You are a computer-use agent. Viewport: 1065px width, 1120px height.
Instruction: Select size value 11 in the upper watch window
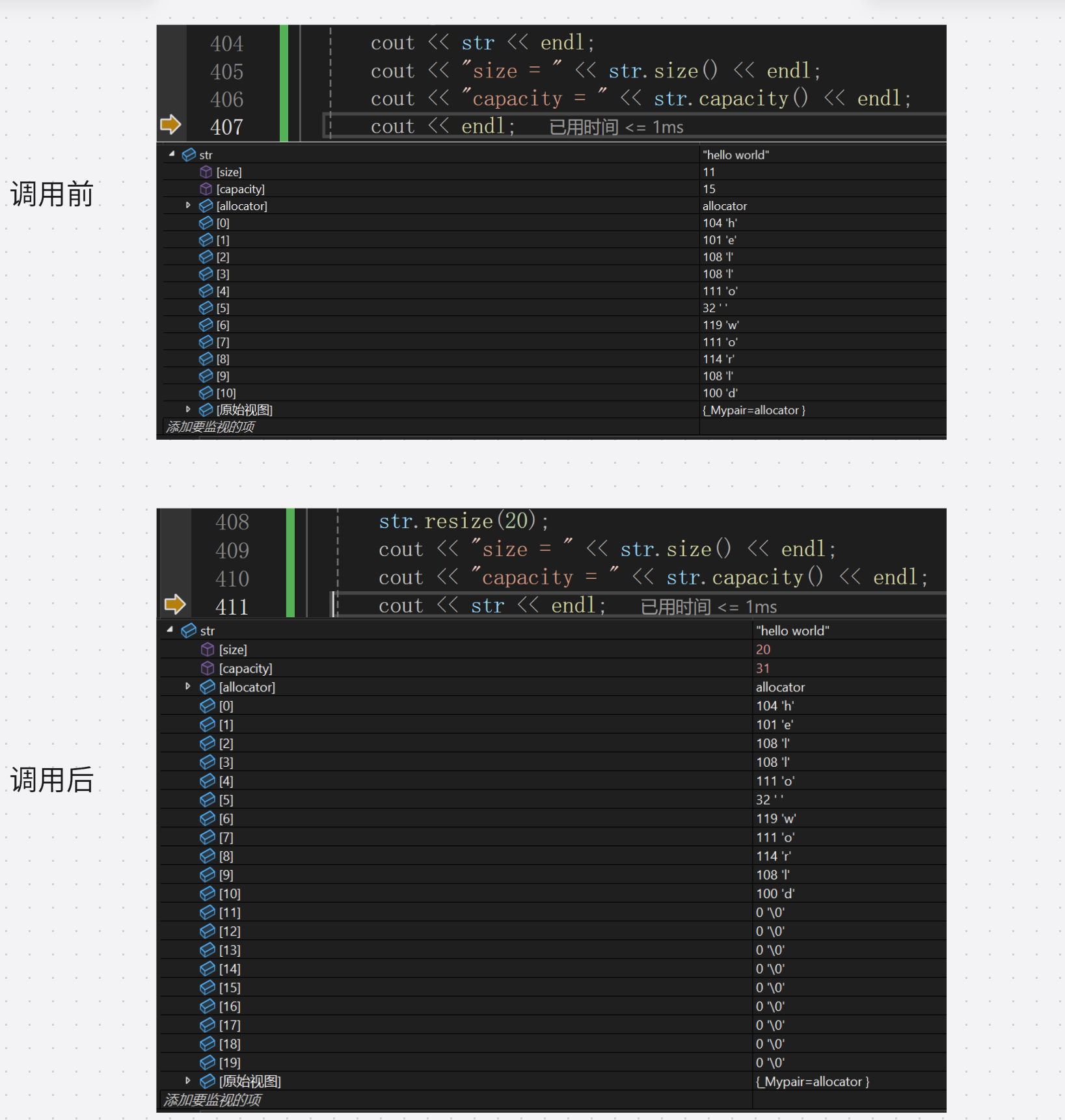click(709, 172)
